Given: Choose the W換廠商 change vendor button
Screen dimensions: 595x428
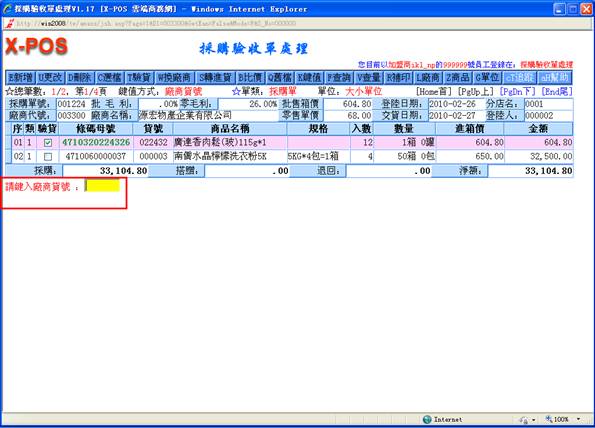Looking at the screenshot, I should tap(174, 78).
